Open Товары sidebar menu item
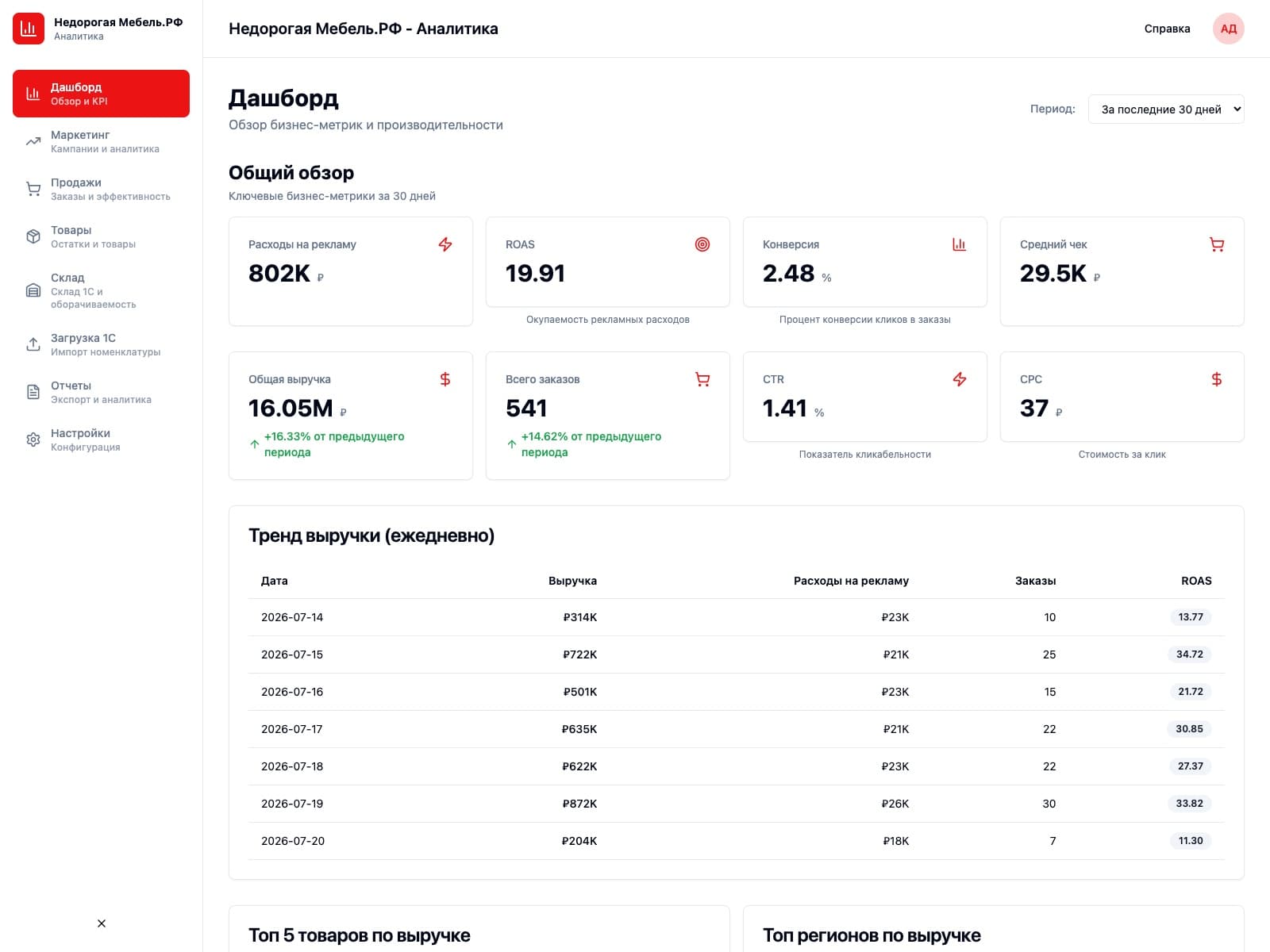The height and width of the screenshot is (952, 1270). 101,236
